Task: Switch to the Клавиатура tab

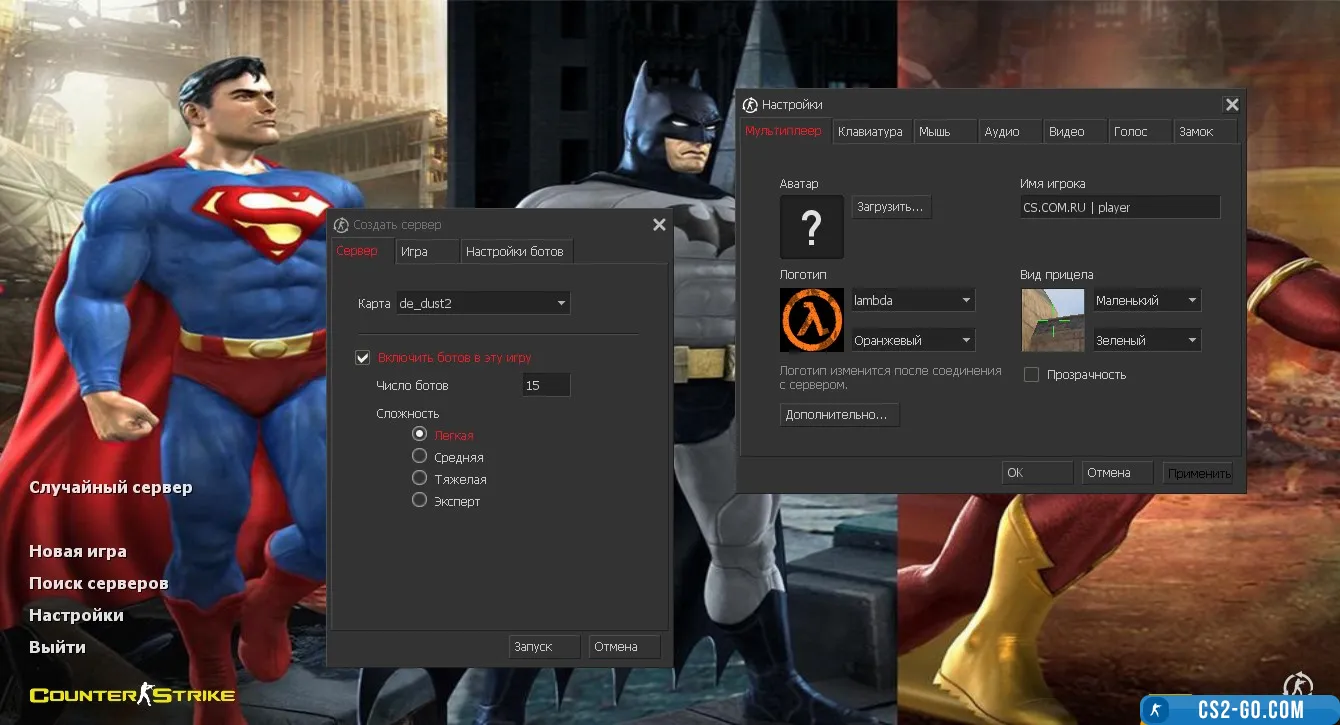Action: 870,132
